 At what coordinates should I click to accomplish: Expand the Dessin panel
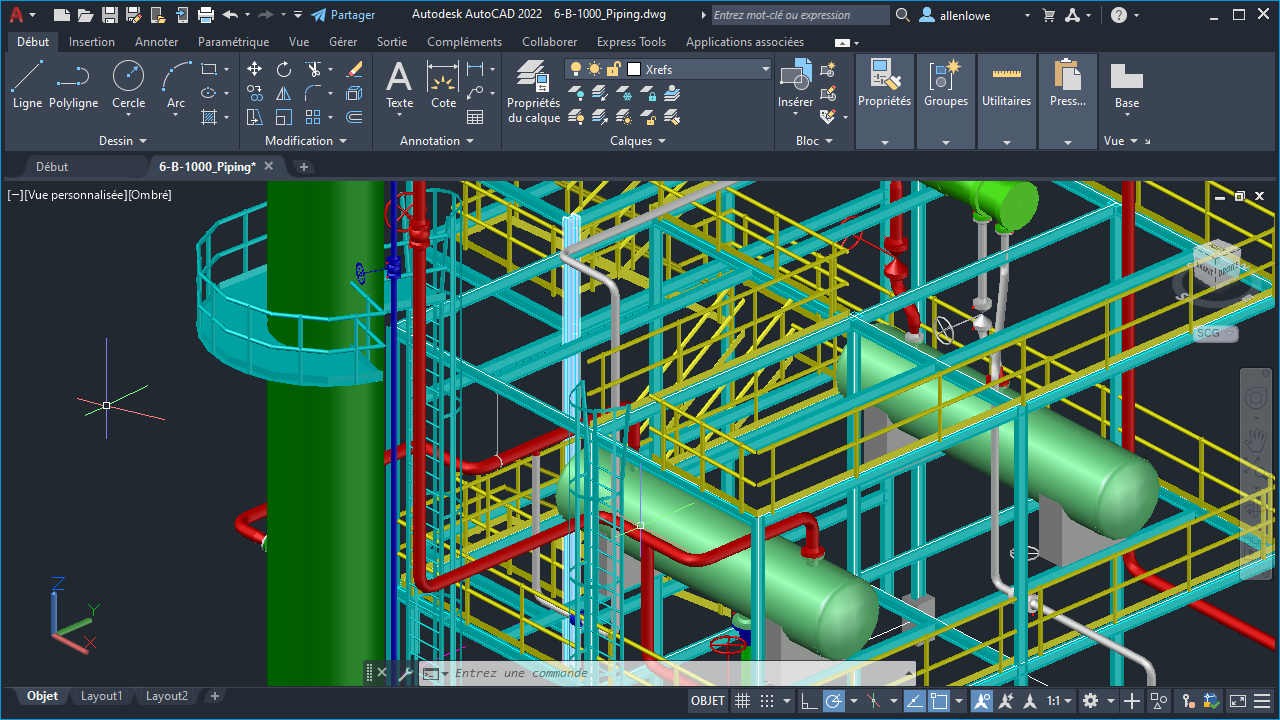[122, 141]
